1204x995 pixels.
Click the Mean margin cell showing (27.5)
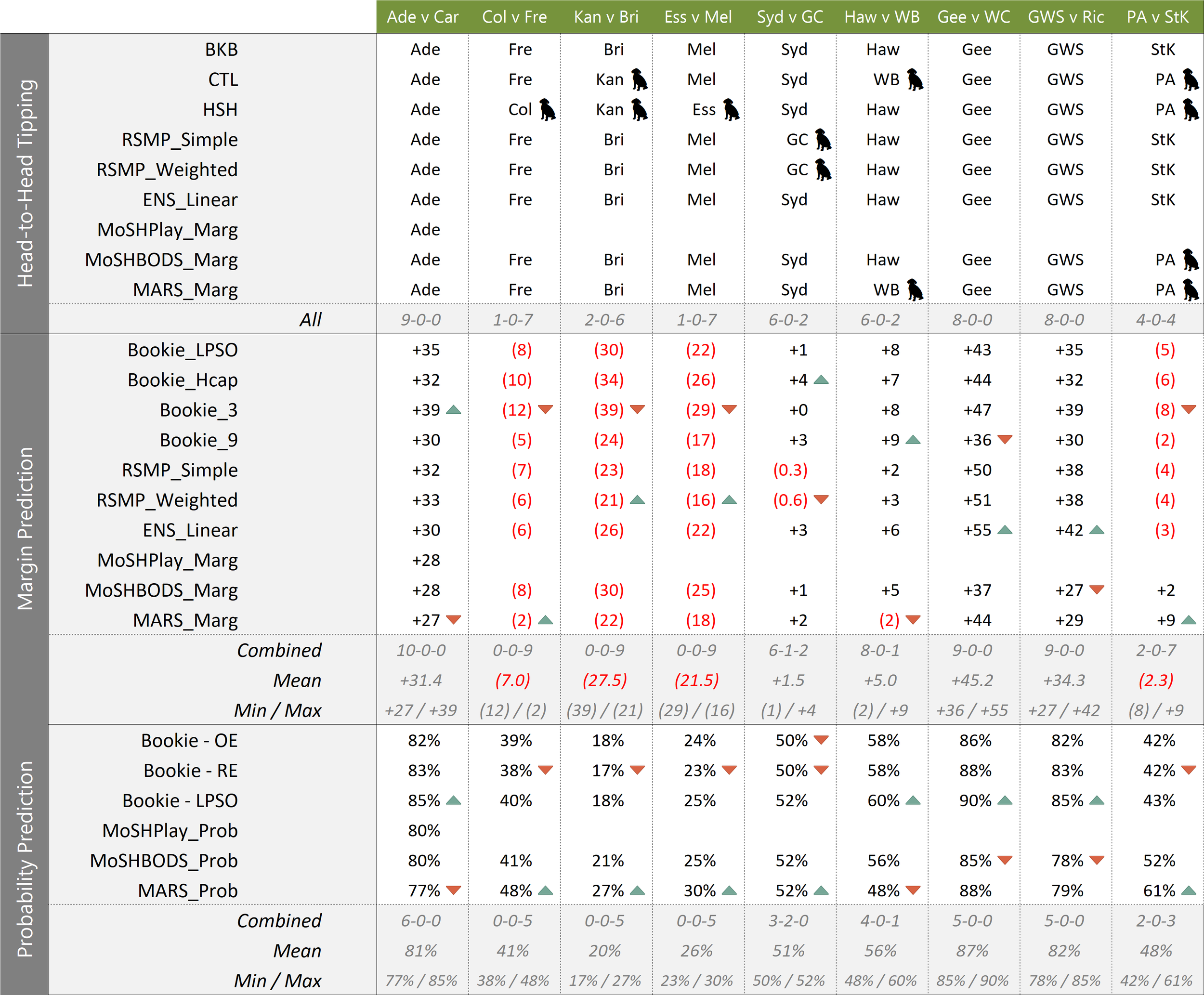click(604, 681)
